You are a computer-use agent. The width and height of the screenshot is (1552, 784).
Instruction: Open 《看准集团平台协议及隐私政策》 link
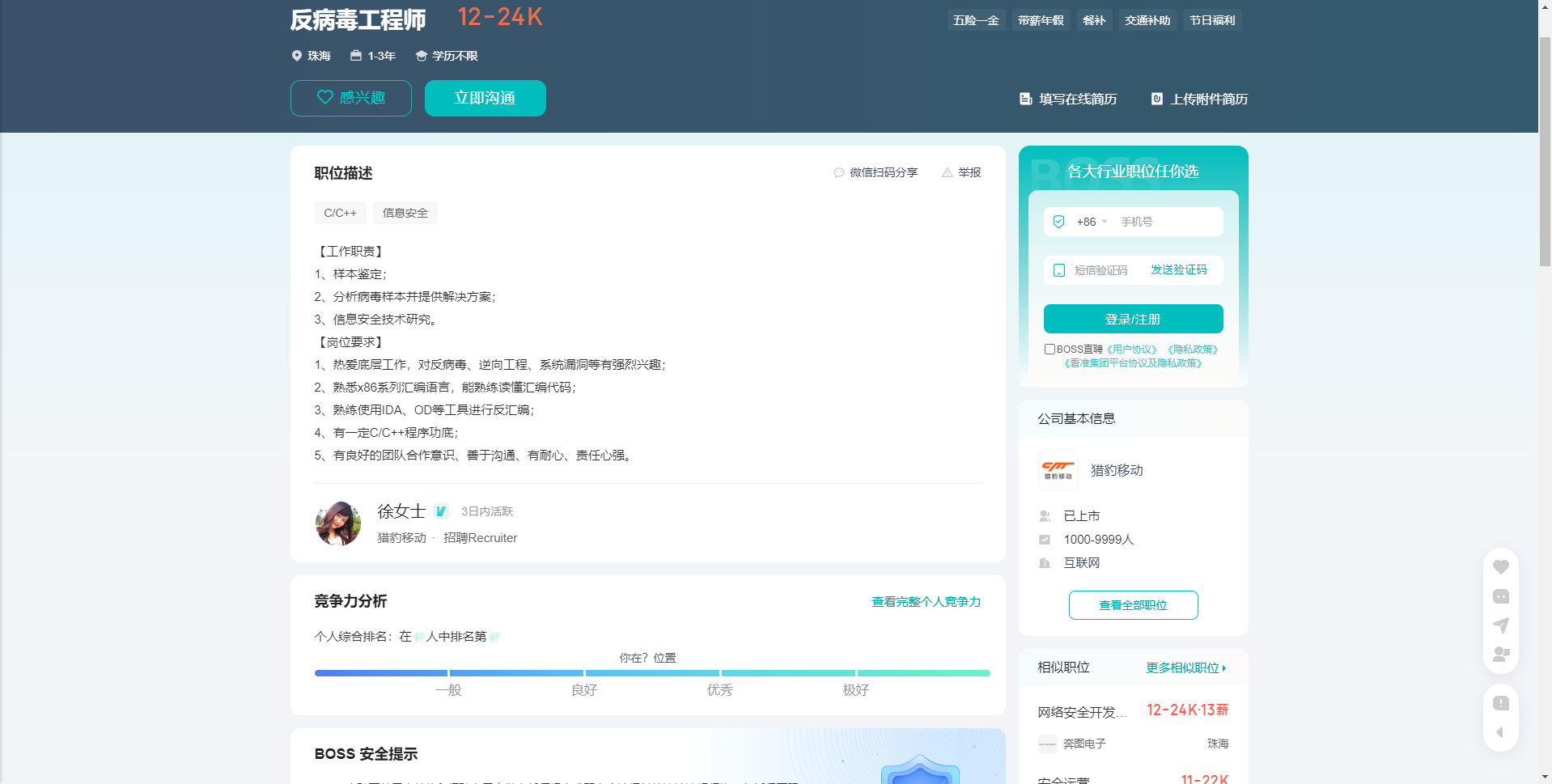point(1133,363)
